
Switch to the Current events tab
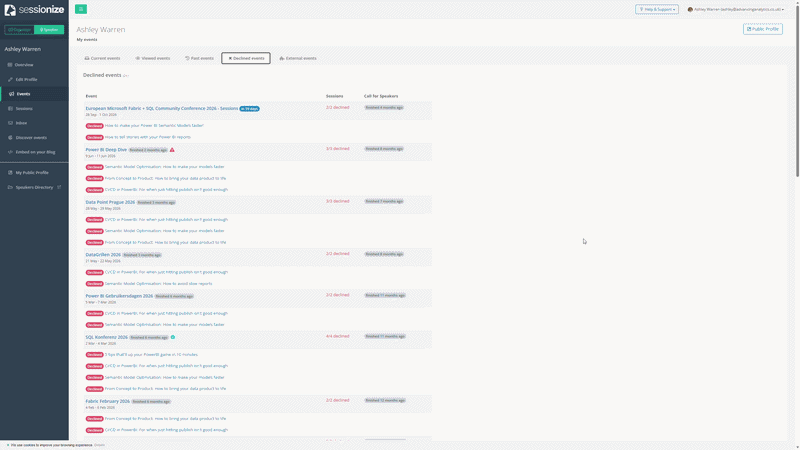102,58
